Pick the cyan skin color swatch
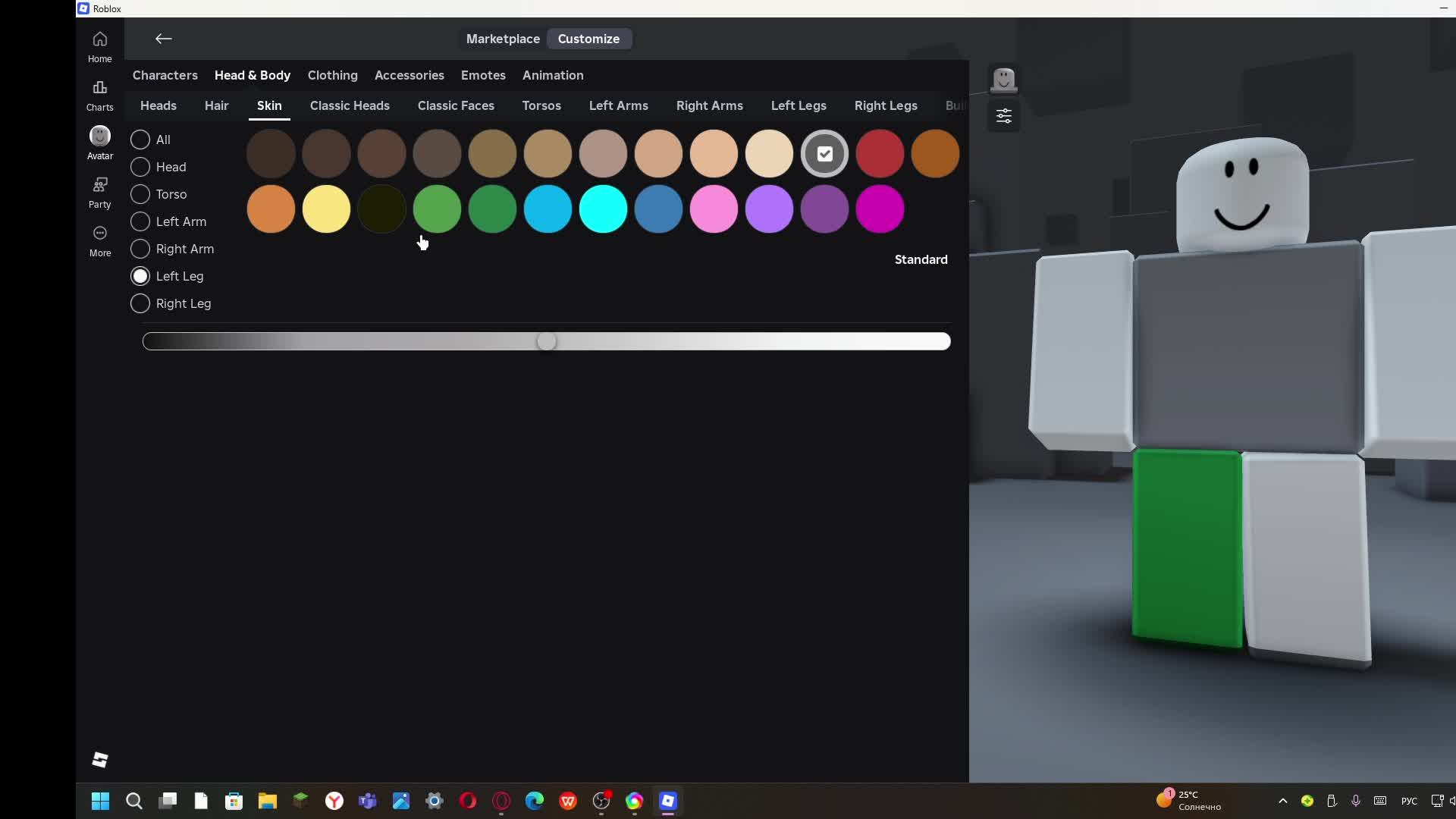The height and width of the screenshot is (819, 1456). coord(603,209)
